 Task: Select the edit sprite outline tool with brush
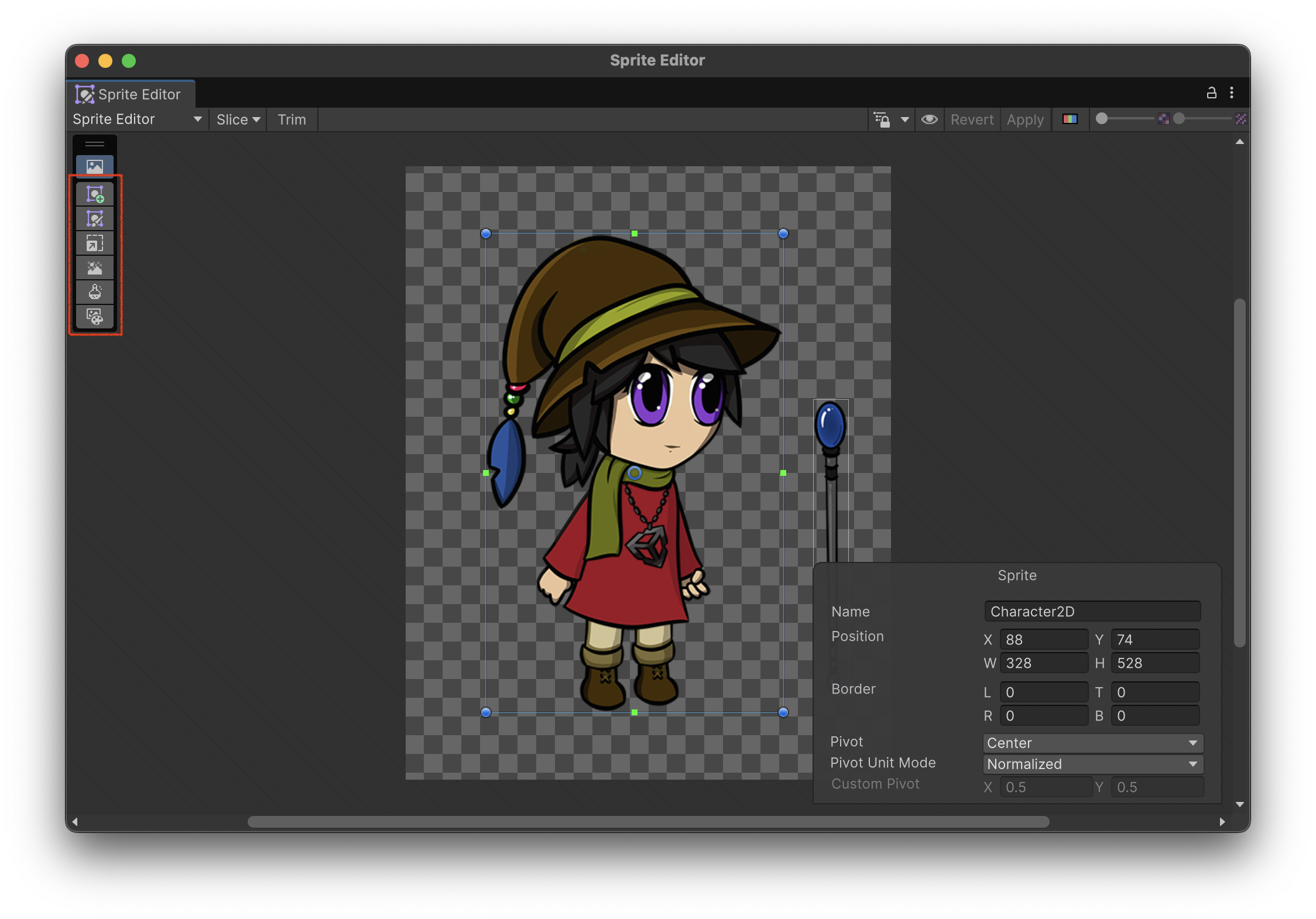coord(95,219)
